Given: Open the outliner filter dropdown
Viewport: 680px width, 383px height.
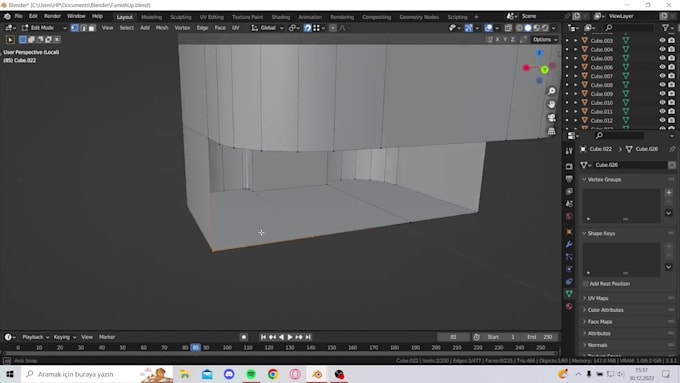Looking at the screenshot, I should (667, 28).
